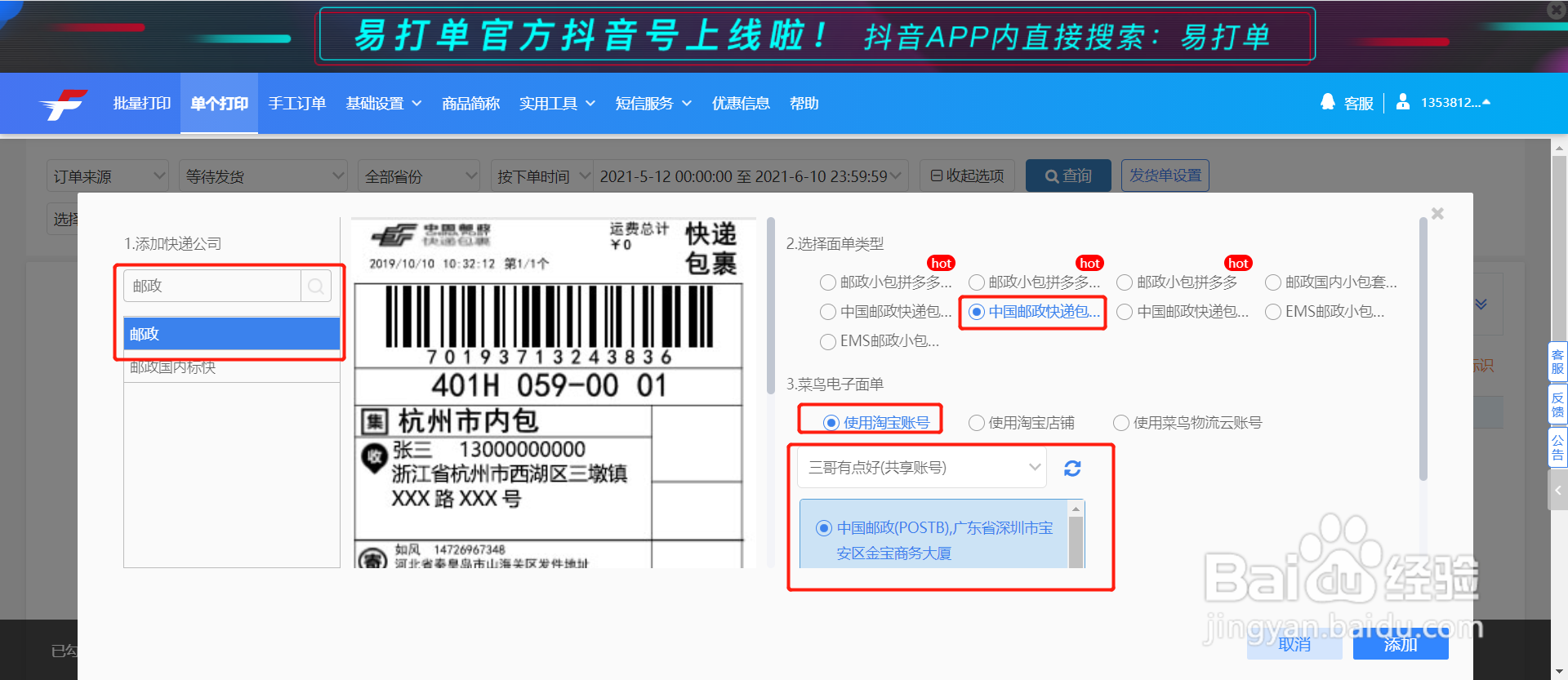Open the 商品简称 menu item

470,104
